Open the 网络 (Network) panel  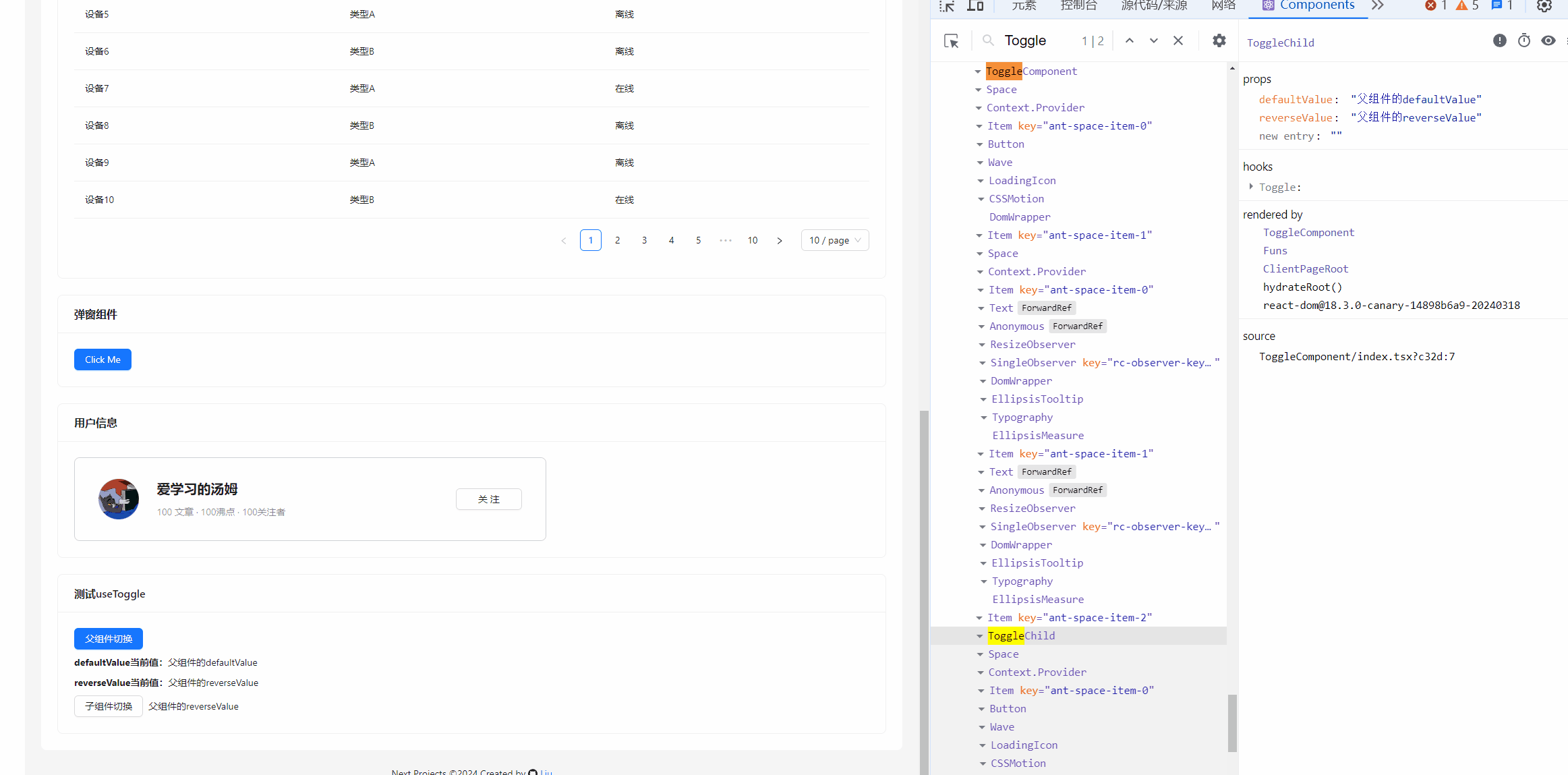click(x=1223, y=5)
